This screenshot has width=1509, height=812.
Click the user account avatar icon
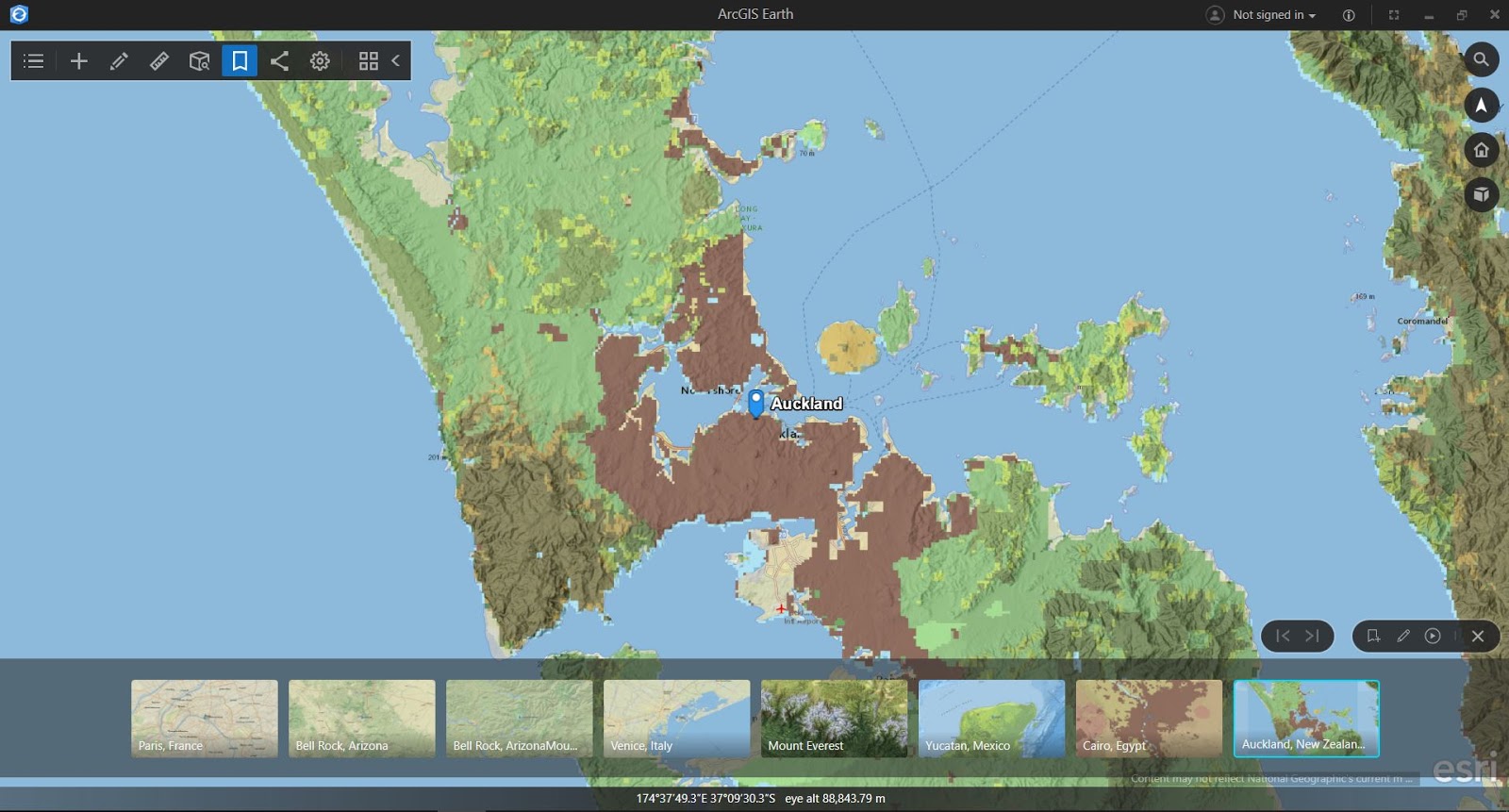click(x=1216, y=15)
